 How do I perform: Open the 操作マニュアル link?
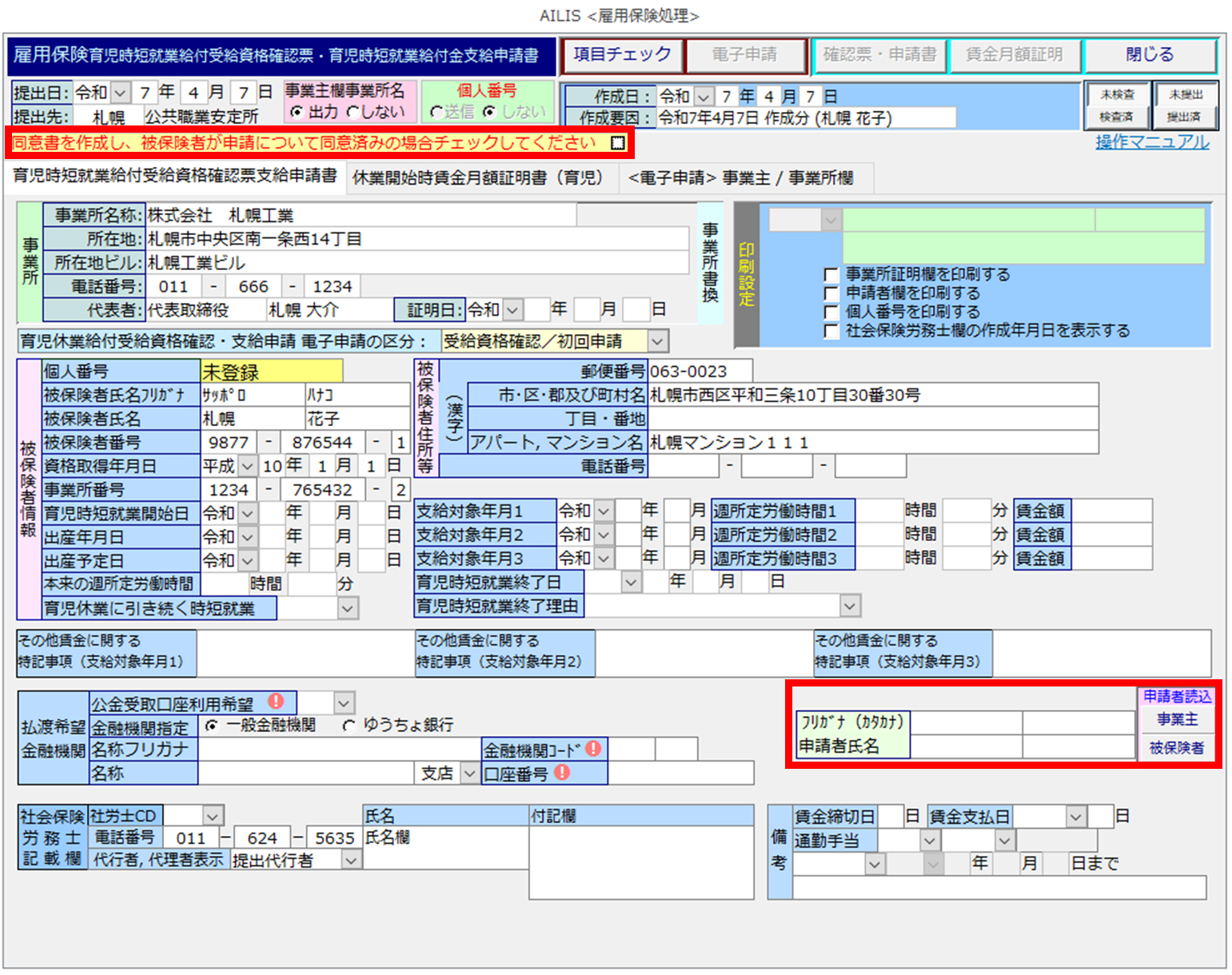[x=1151, y=143]
